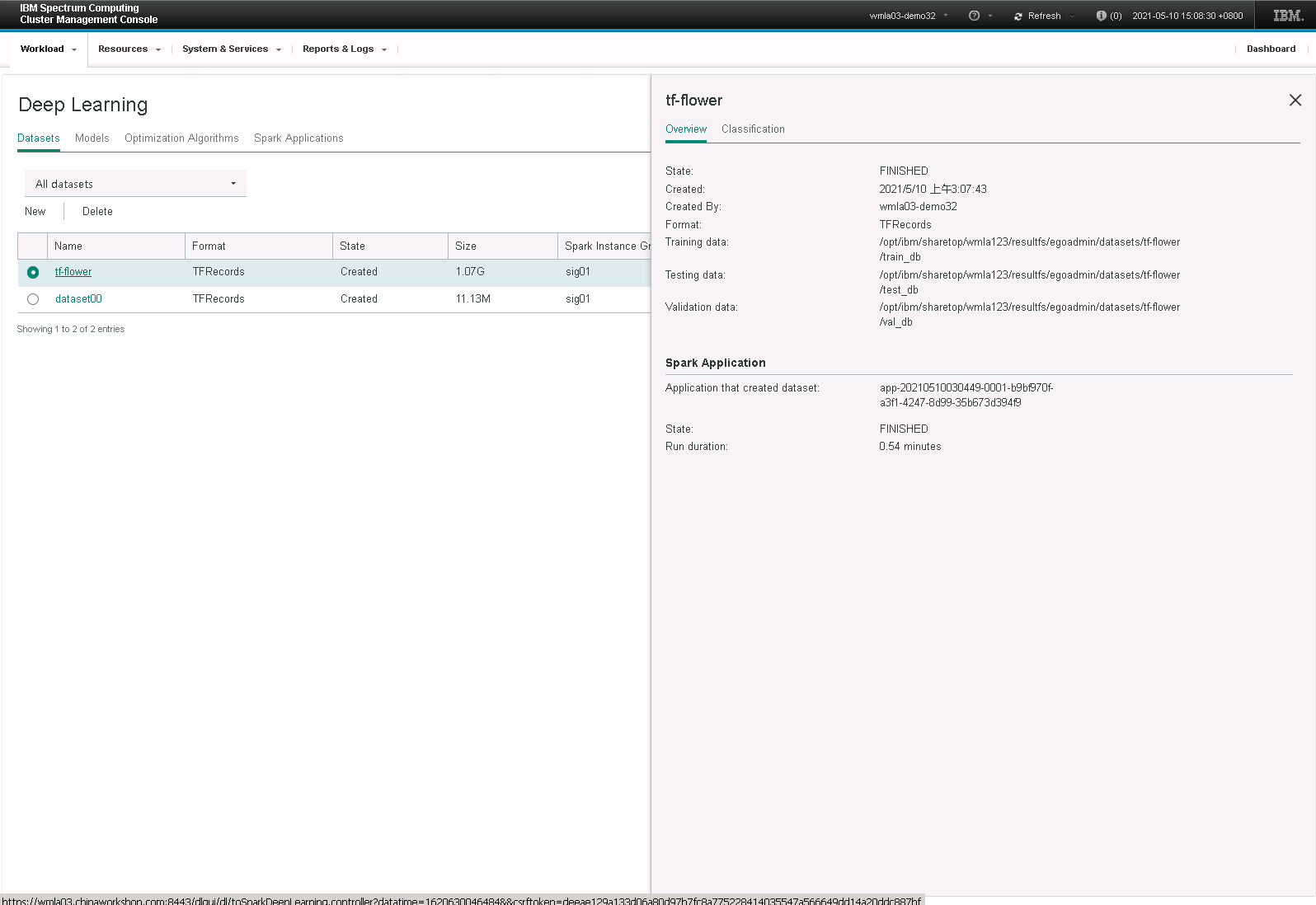Click the Delete dataset button
The image size is (1316, 905).
(x=97, y=212)
